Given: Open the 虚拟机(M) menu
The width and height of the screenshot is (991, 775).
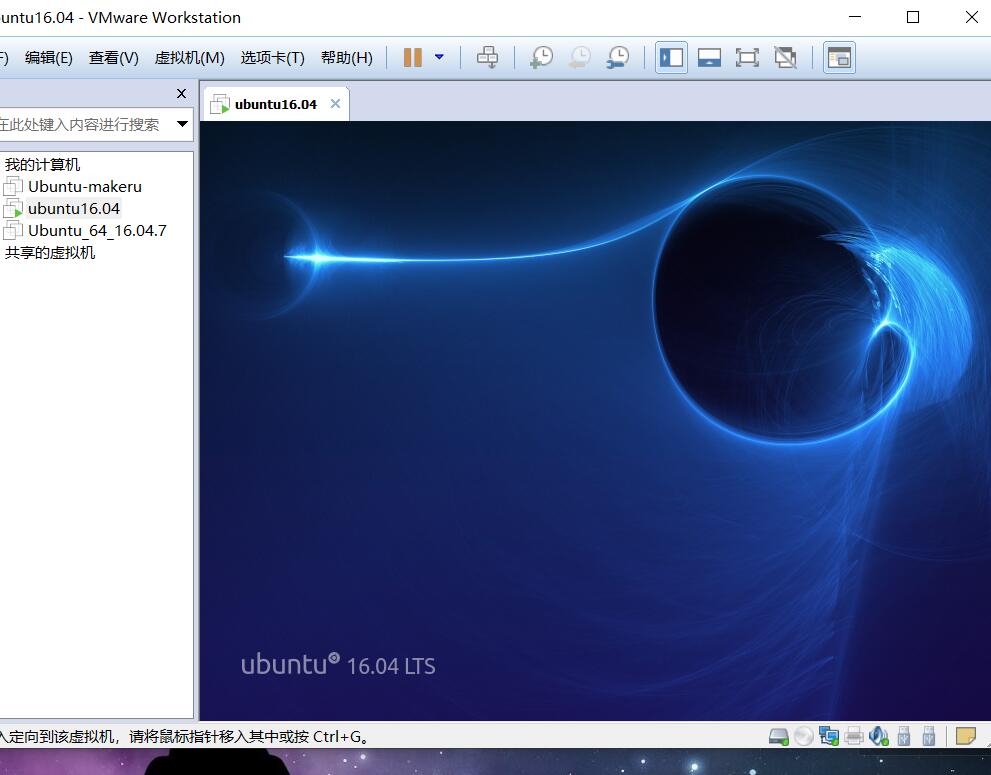Looking at the screenshot, I should pyautogui.click(x=188, y=57).
